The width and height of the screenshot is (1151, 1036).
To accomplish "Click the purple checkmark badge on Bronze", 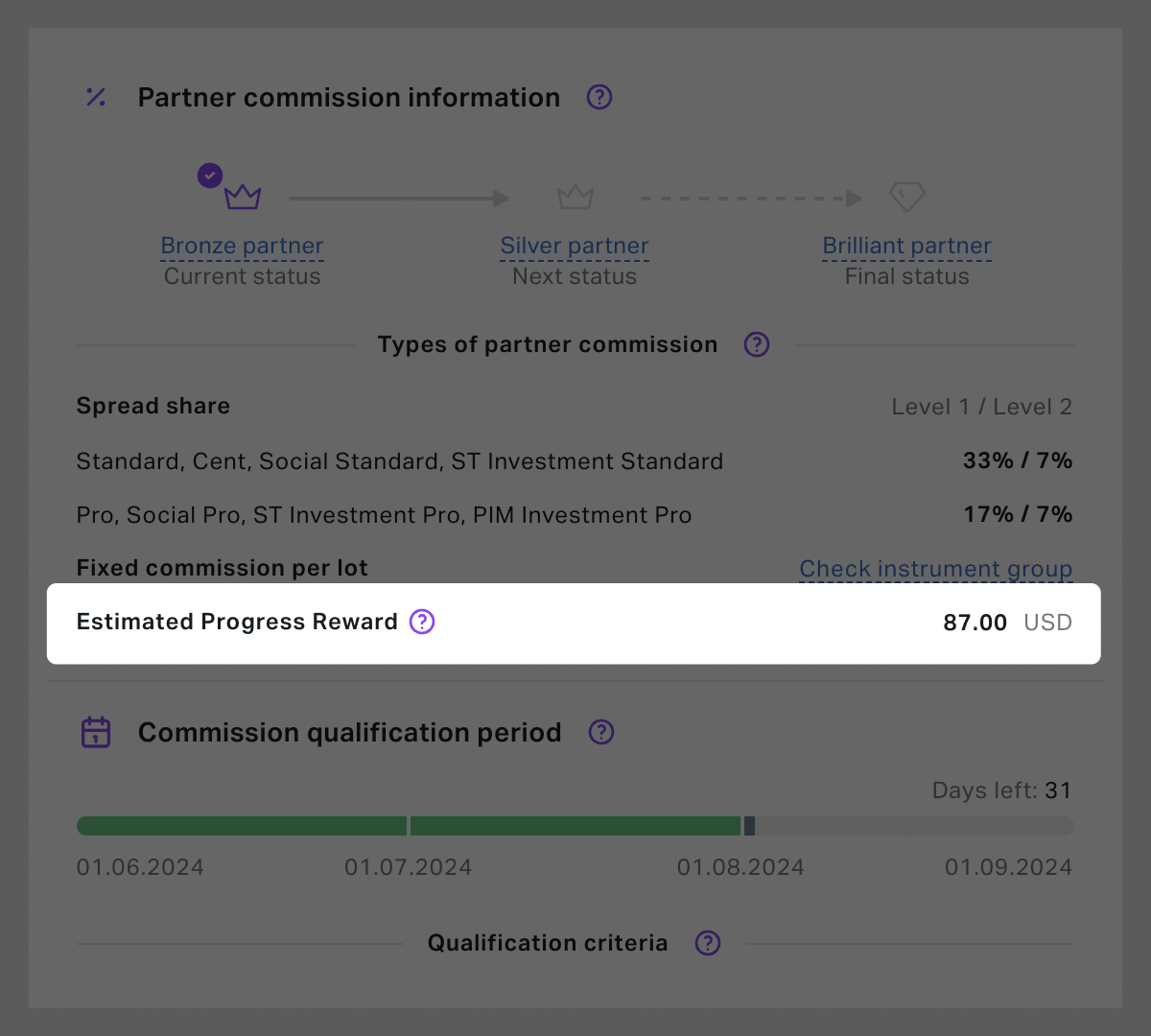I will pyautogui.click(x=210, y=176).
